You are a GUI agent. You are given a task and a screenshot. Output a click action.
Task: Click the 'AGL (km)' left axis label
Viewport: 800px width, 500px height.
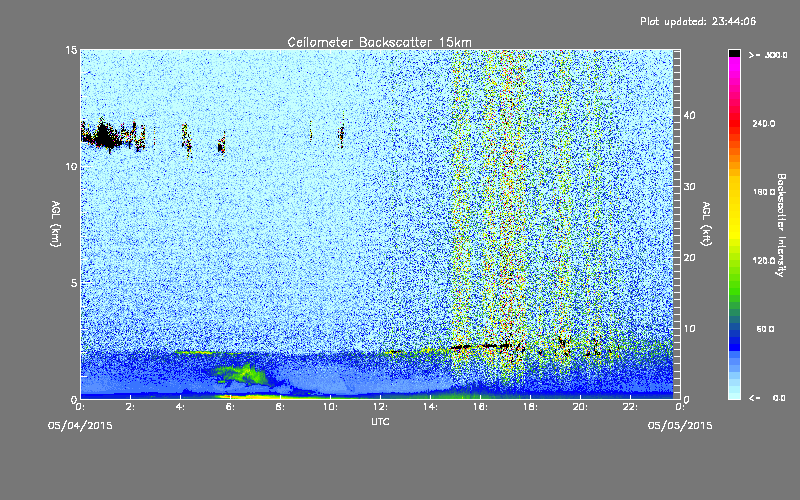click(56, 224)
